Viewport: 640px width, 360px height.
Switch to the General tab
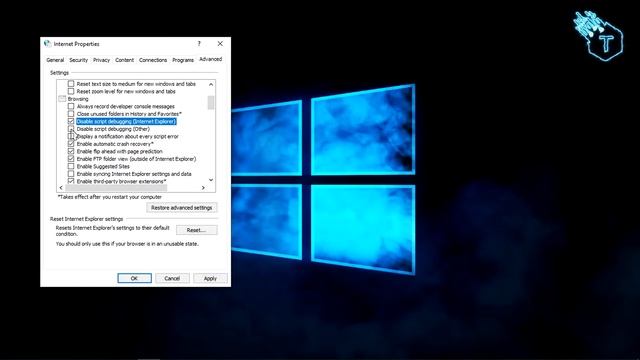pyautogui.click(x=55, y=60)
